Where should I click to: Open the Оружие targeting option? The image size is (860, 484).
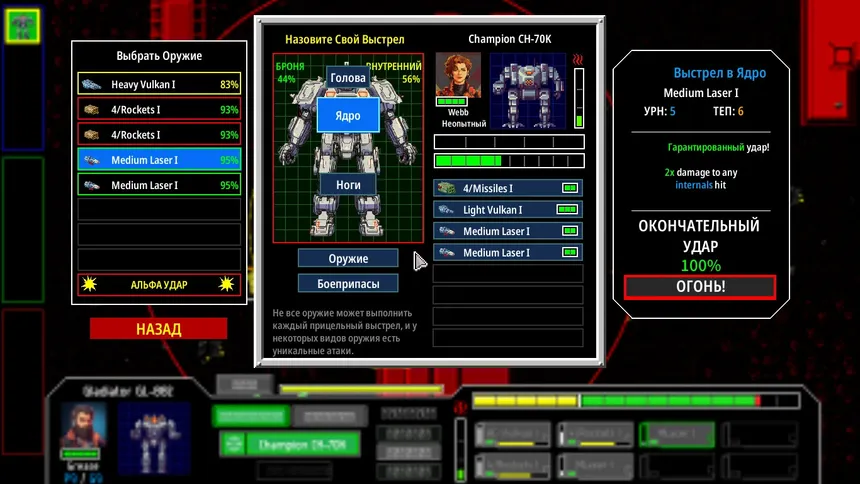pos(348,258)
